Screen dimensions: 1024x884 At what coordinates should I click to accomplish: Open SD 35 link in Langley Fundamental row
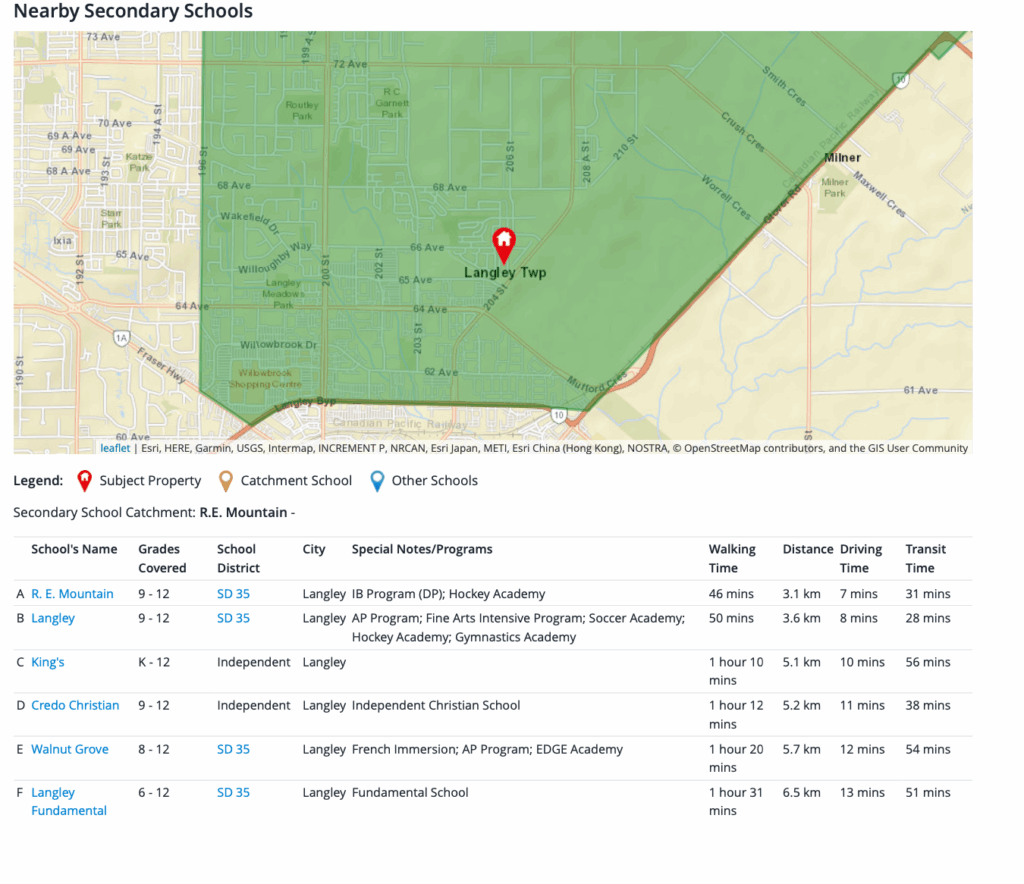click(x=233, y=792)
